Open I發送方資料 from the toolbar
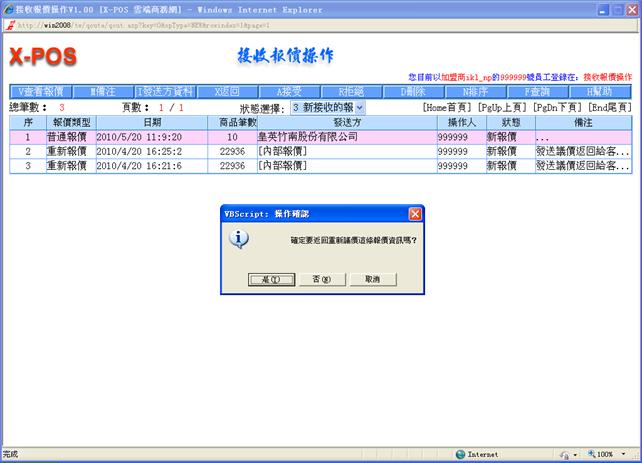This screenshot has width=642, height=463. (165, 92)
